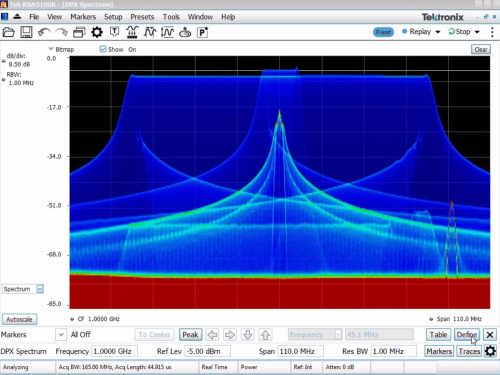Open the Markers menu
Image resolution: width=500 pixels, height=375 pixels.
tap(83, 17)
